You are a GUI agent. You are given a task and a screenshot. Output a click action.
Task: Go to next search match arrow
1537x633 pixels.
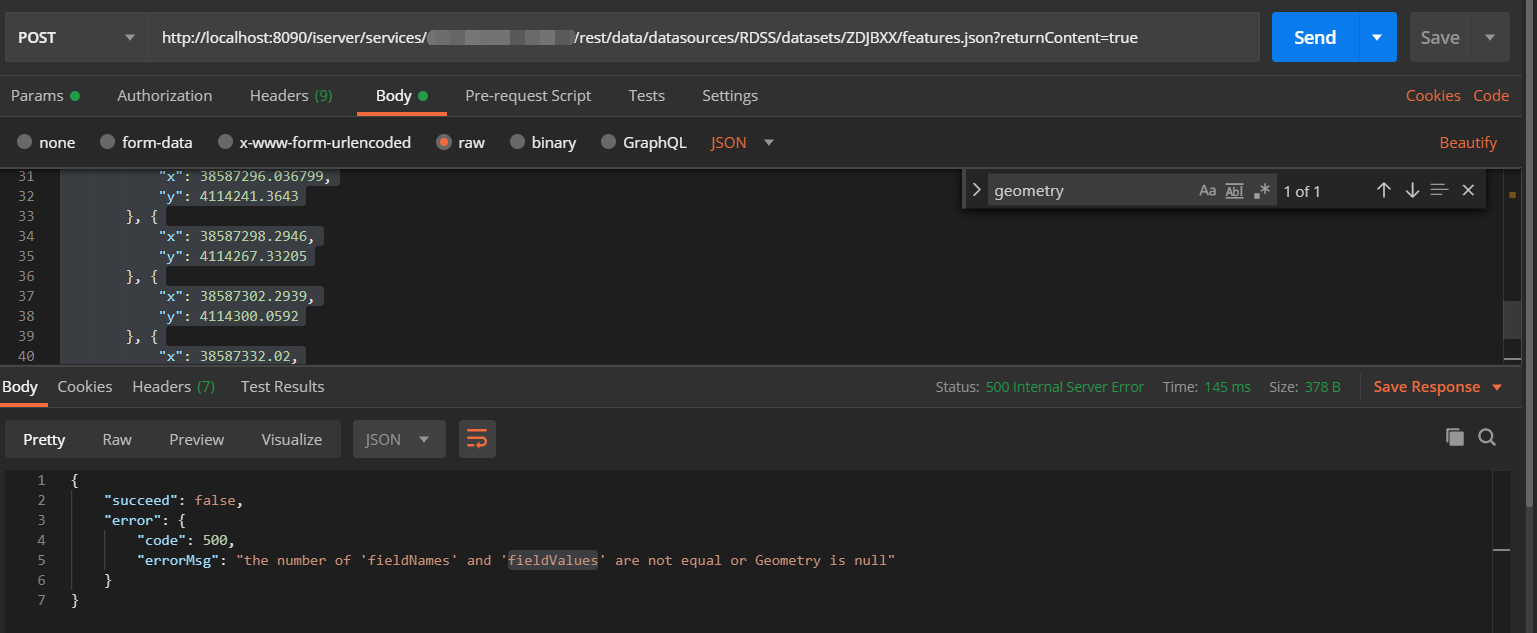click(x=1412, y=190)
